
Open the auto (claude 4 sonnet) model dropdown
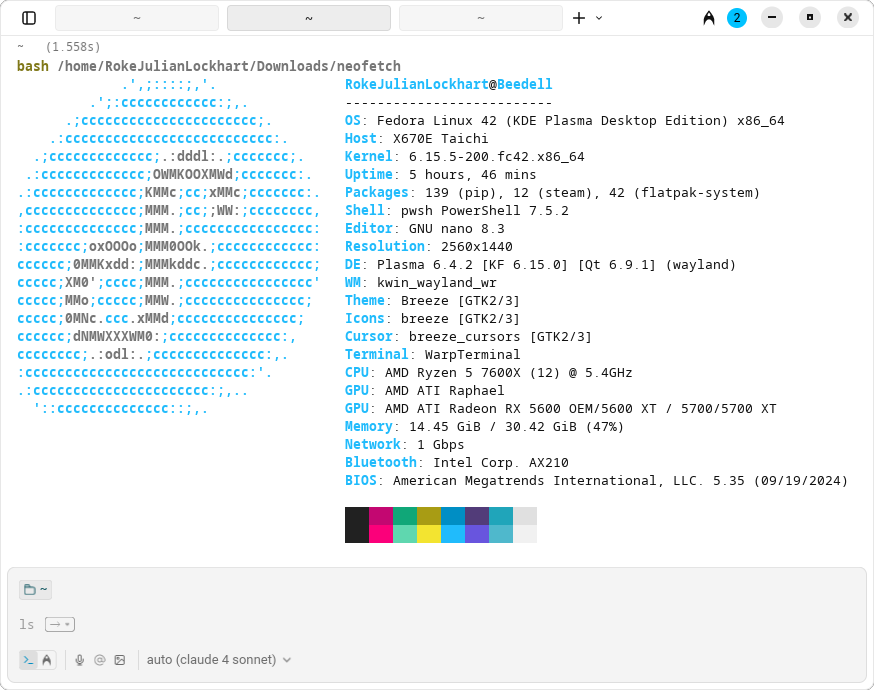coord(219,660)
